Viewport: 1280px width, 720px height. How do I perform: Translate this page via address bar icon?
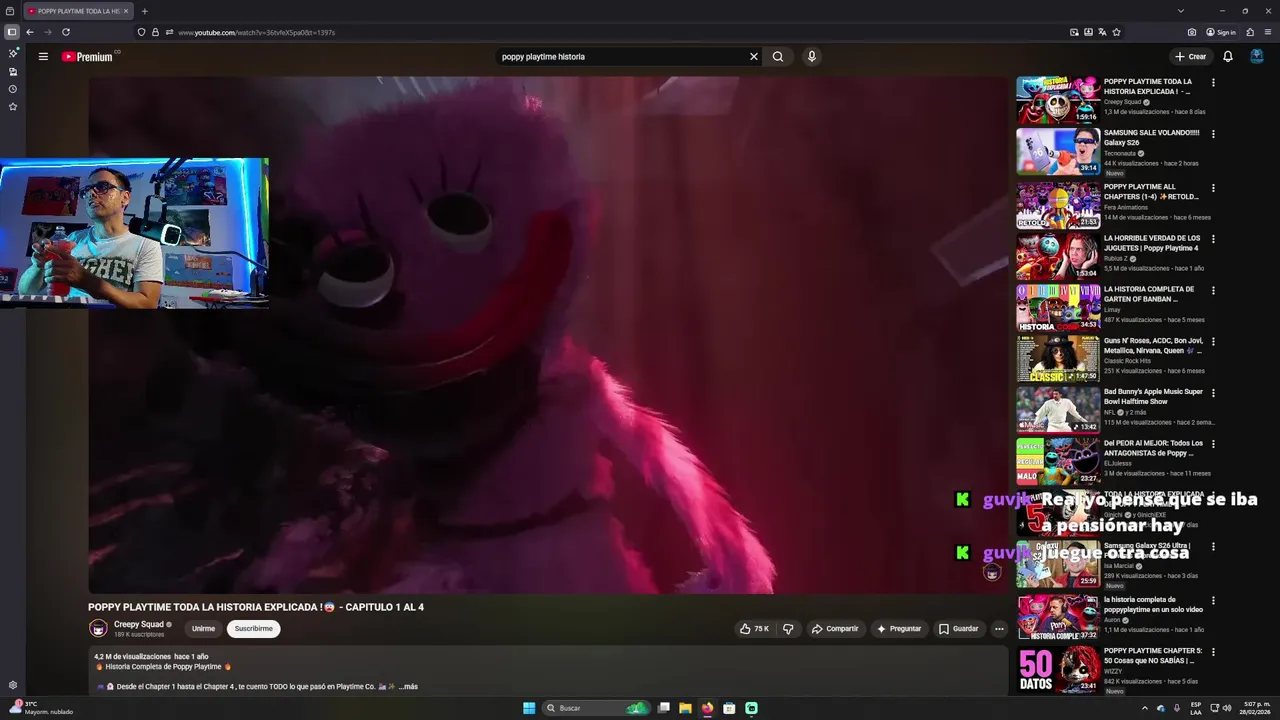click(1102, 32)
